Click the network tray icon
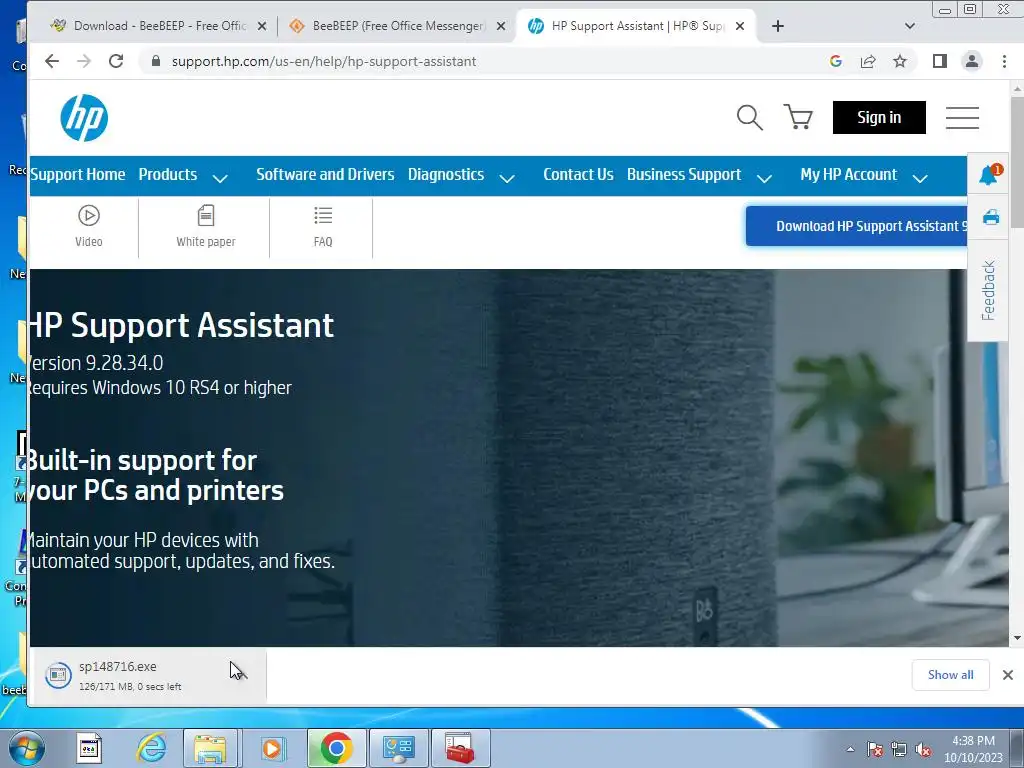Viewport: 1024px width, 768px height. (x=899, y=750)
